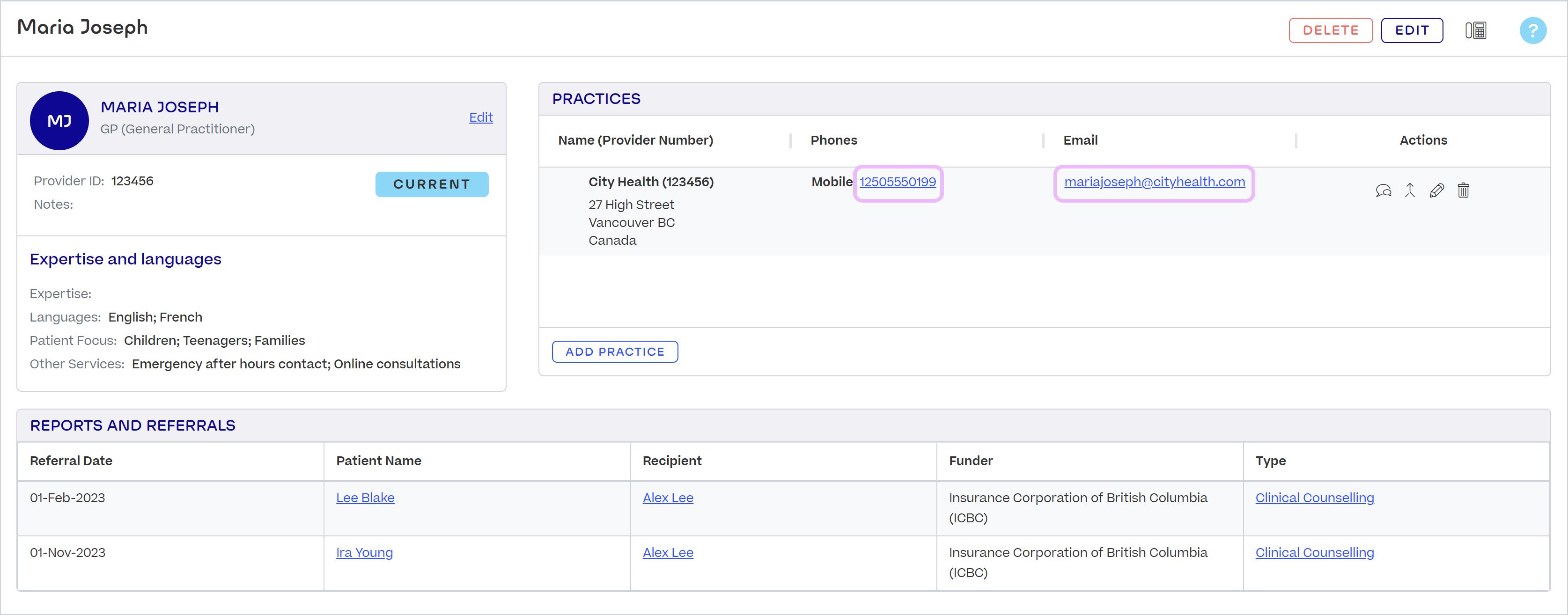
Task: Open mobile number 12505550199 link
Action: (897, 182)
